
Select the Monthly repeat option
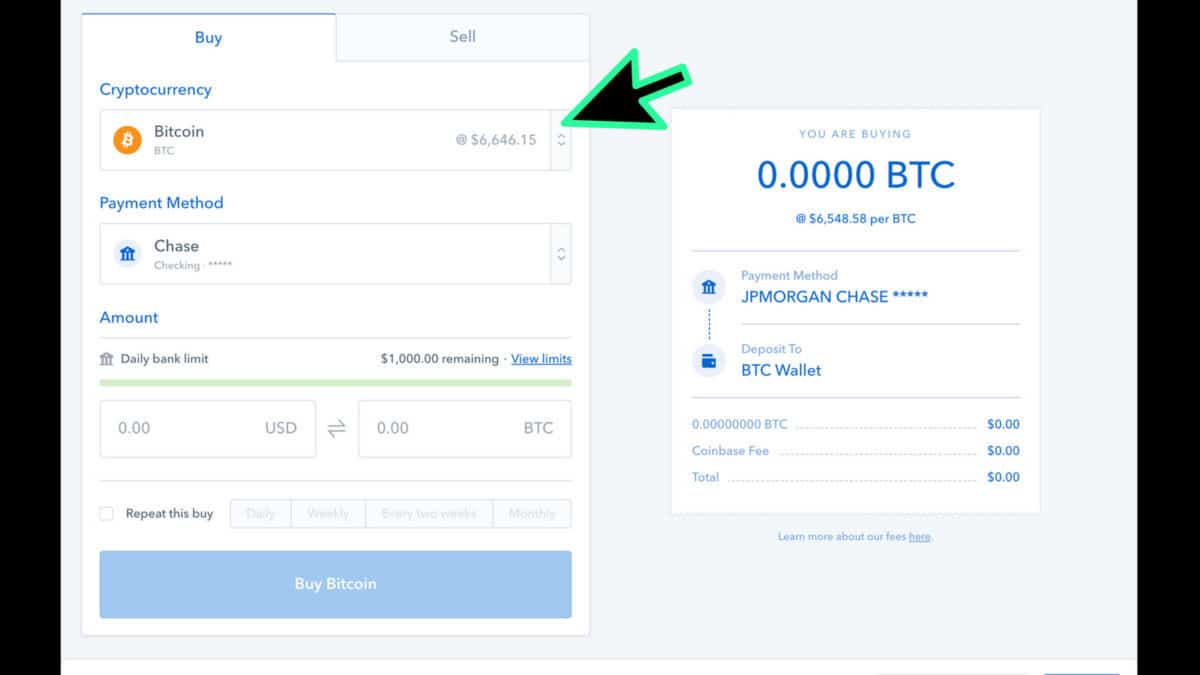531,513
